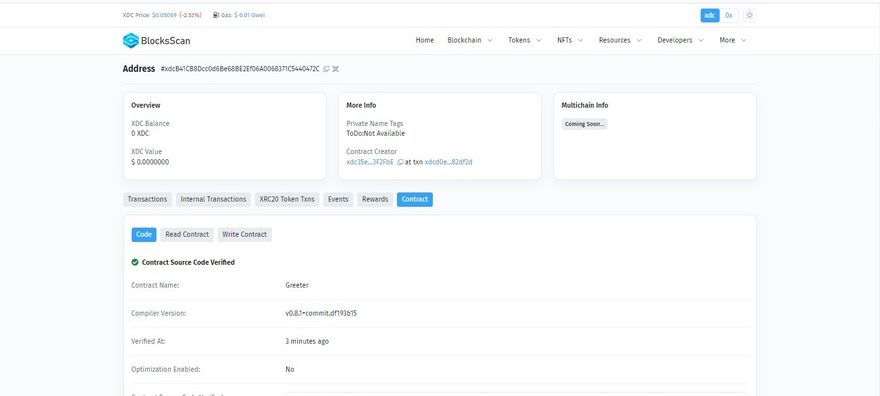Copy the address with the copy icon
Image resolution: width=880 pixels, height=396 pixels.
pyautogui.click(x=326, y=69)
